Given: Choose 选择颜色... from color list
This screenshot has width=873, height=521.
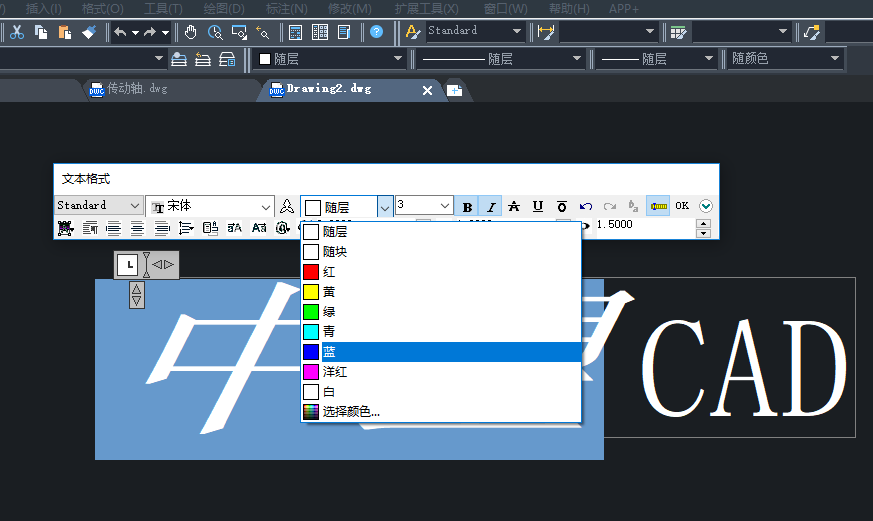Looking at the screenshot, I should point(350,411).
